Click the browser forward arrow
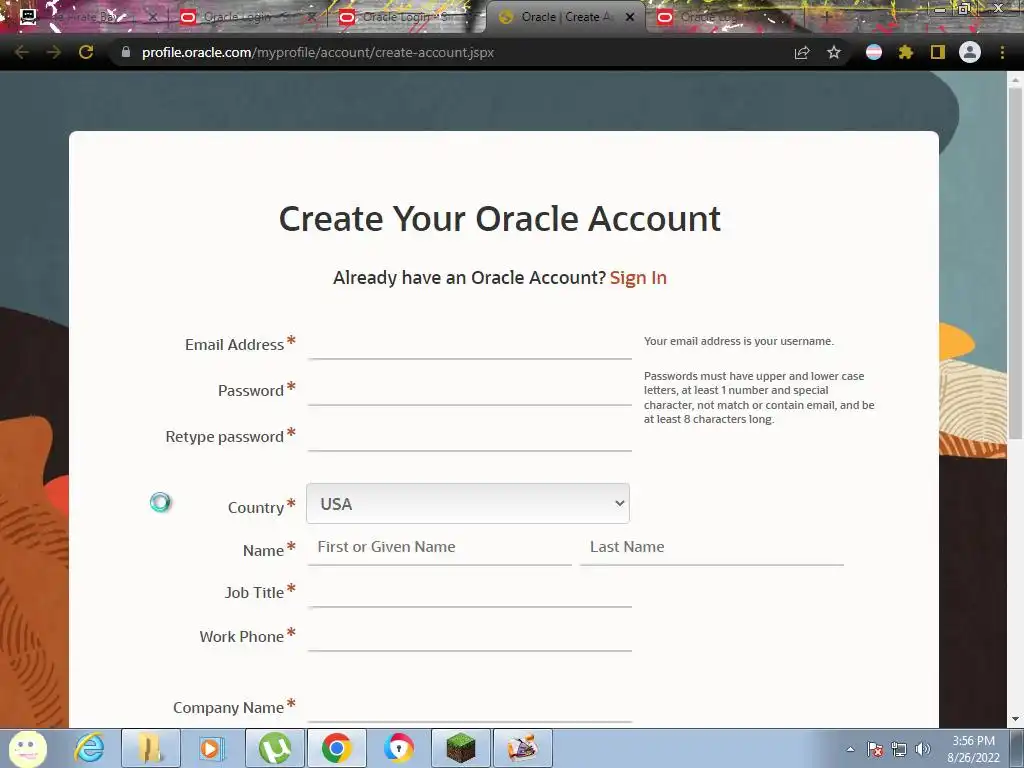This screenshot has height=768, width=1024. [x=54, y=52]
